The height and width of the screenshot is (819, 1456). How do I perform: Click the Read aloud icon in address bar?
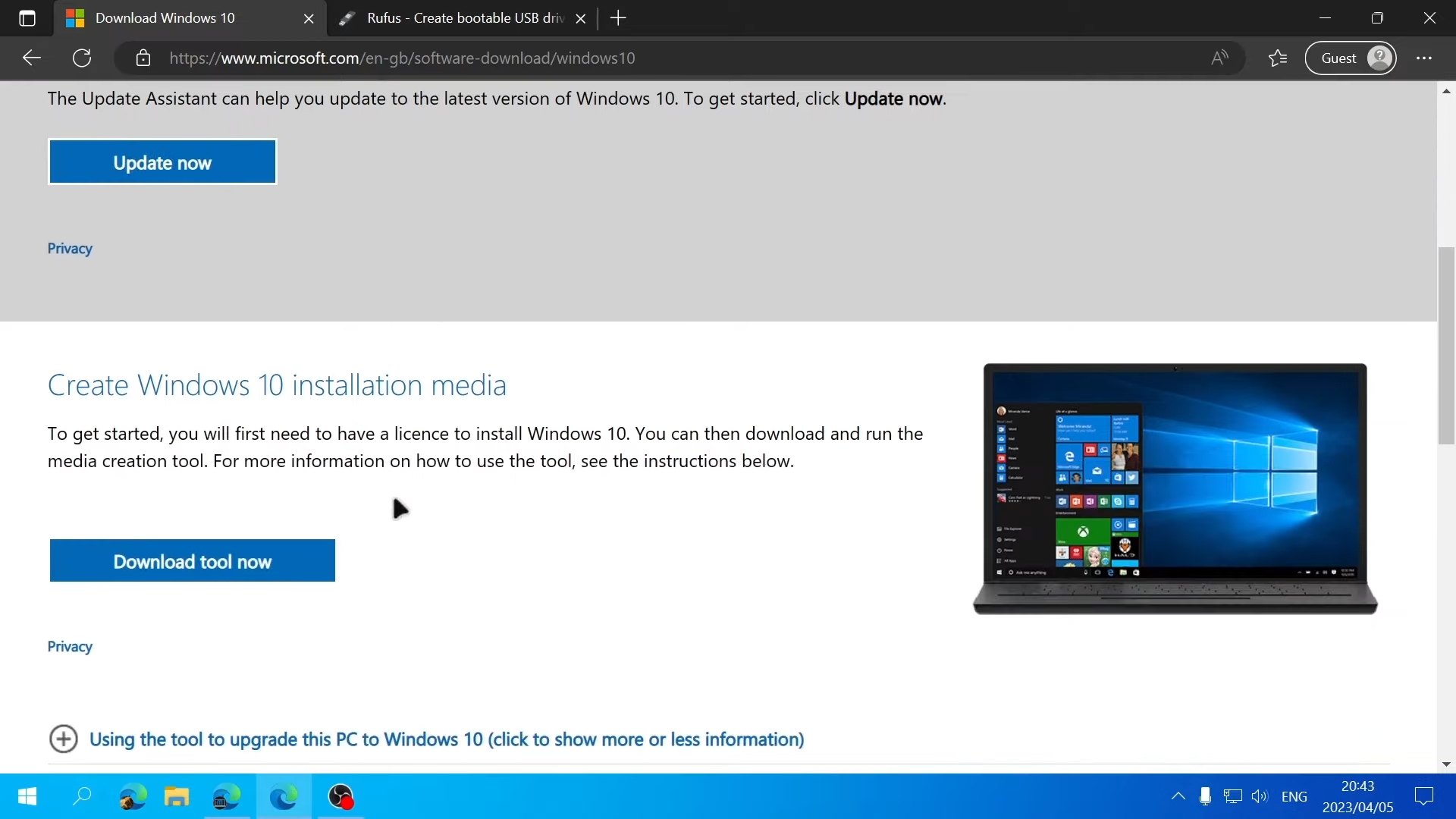tap(1220, 58)
